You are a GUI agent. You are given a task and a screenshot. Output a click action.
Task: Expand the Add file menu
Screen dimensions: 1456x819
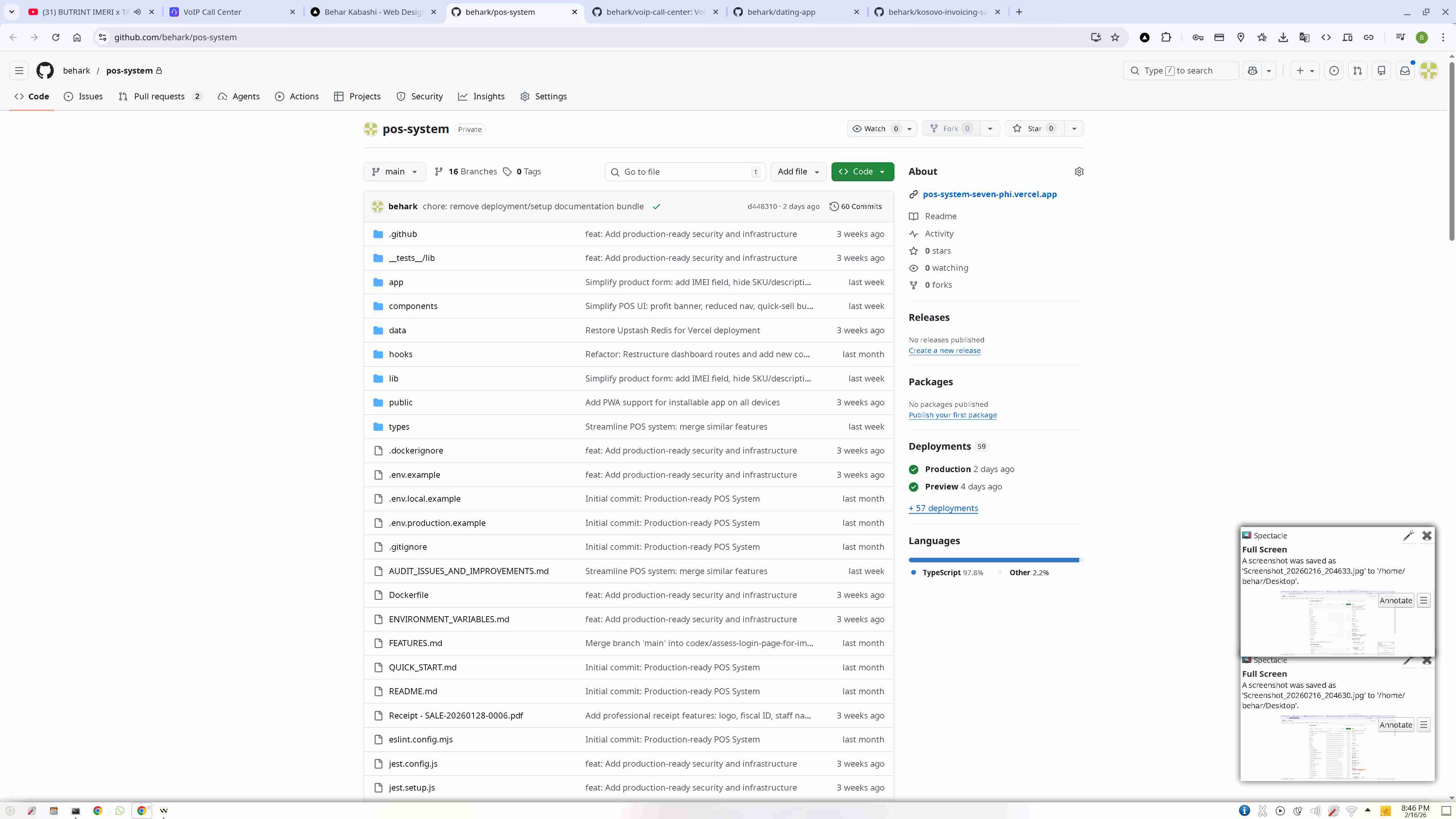(798, 171)
